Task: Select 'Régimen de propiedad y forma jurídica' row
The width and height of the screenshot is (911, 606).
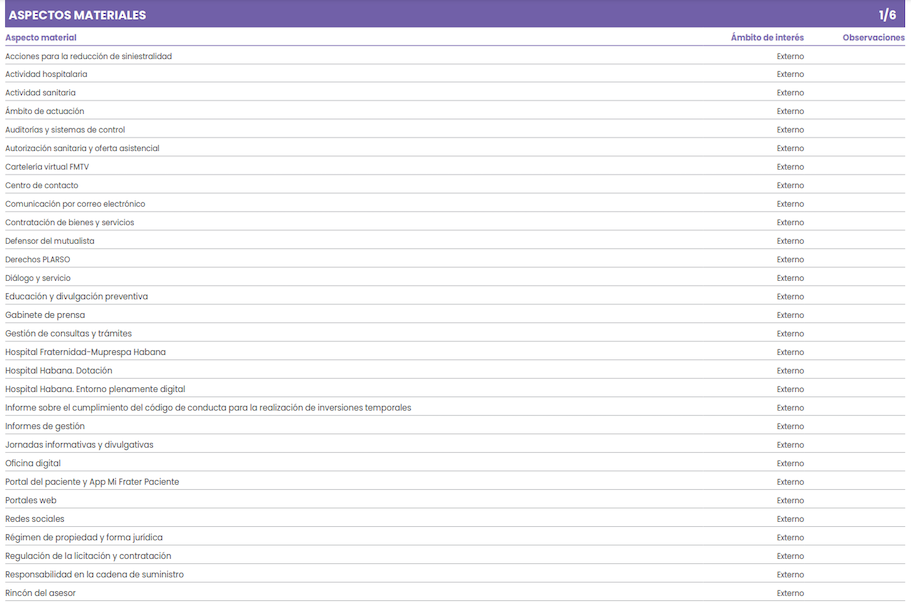Action: pyautogui.click(x=455, y=538)
